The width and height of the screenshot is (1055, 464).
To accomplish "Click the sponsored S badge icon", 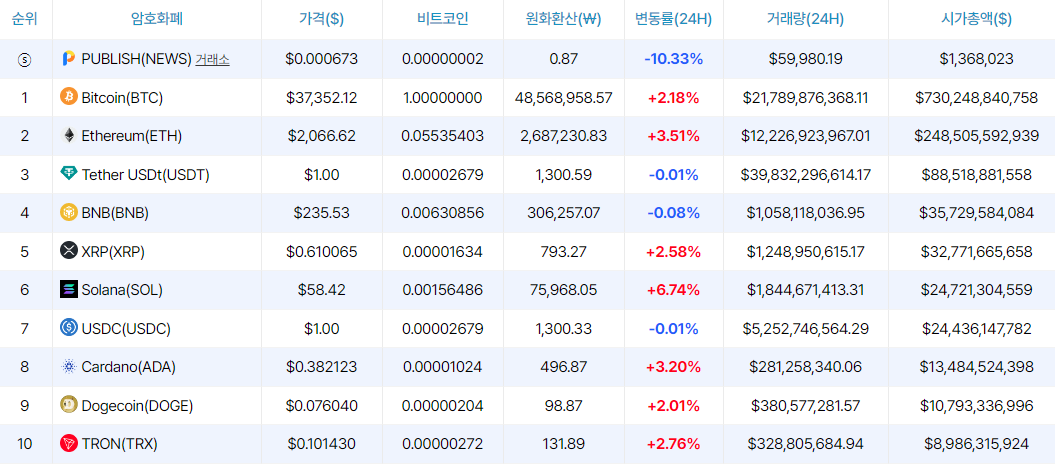I will 25,59.
